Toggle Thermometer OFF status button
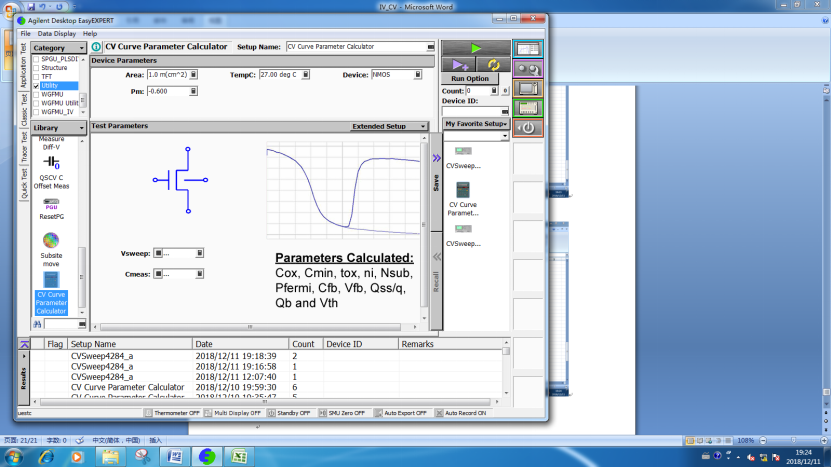The image size is (831, 468). (x=172, y=413)
